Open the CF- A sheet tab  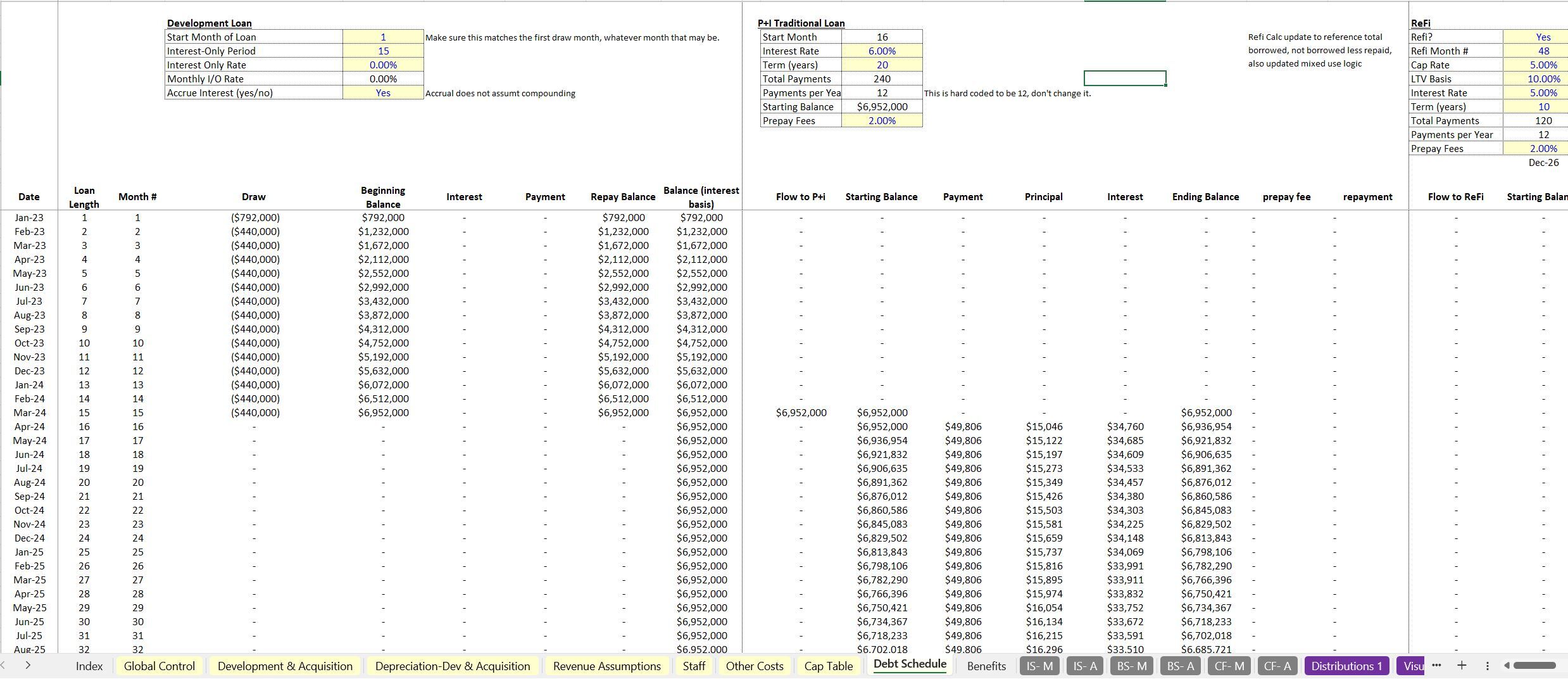coord(1277,666)
